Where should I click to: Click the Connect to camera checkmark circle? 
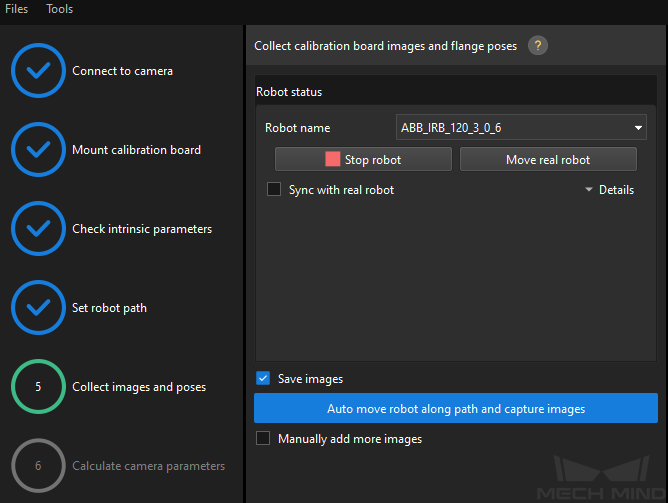38,71
